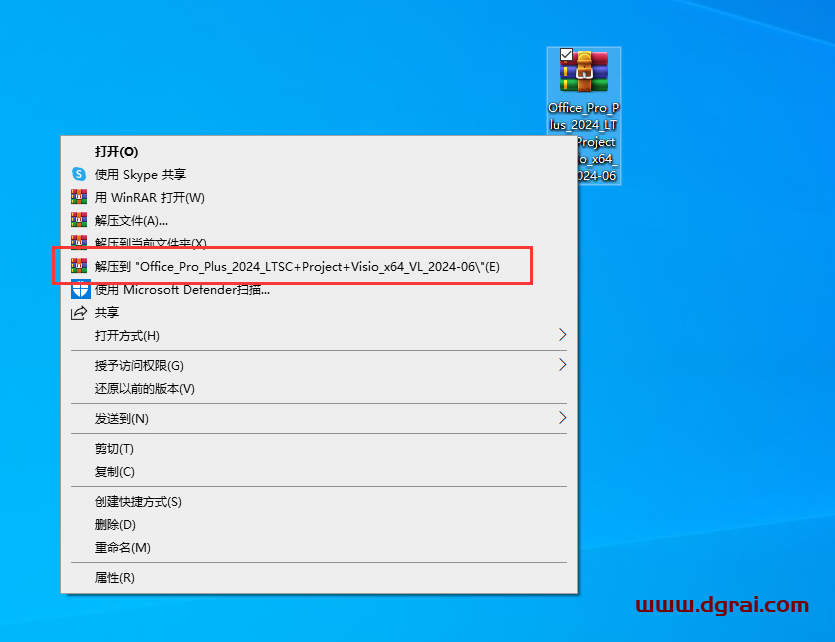This screenshot has width=835, height=642.
Task: Click the Skype icon in the menu
Action: tap(79, 174)
